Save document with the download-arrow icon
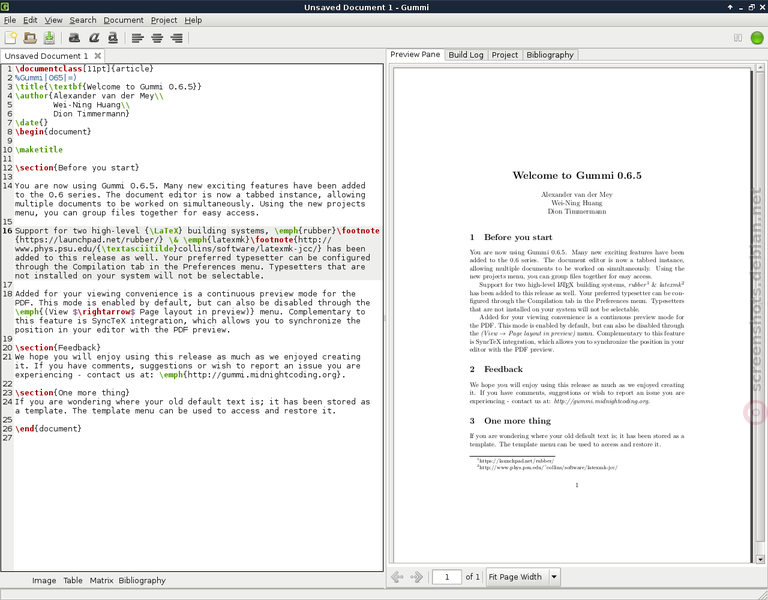The width and height of the screenshot is (768, 600). (x=49, y=38)
